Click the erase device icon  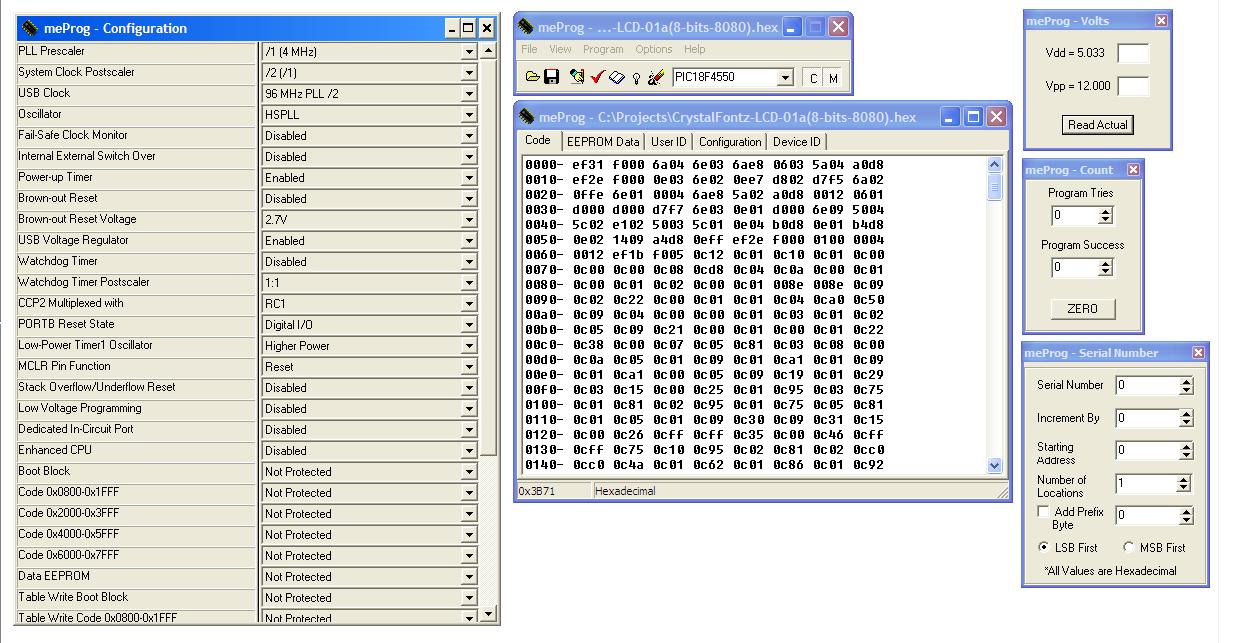(656, 77)
